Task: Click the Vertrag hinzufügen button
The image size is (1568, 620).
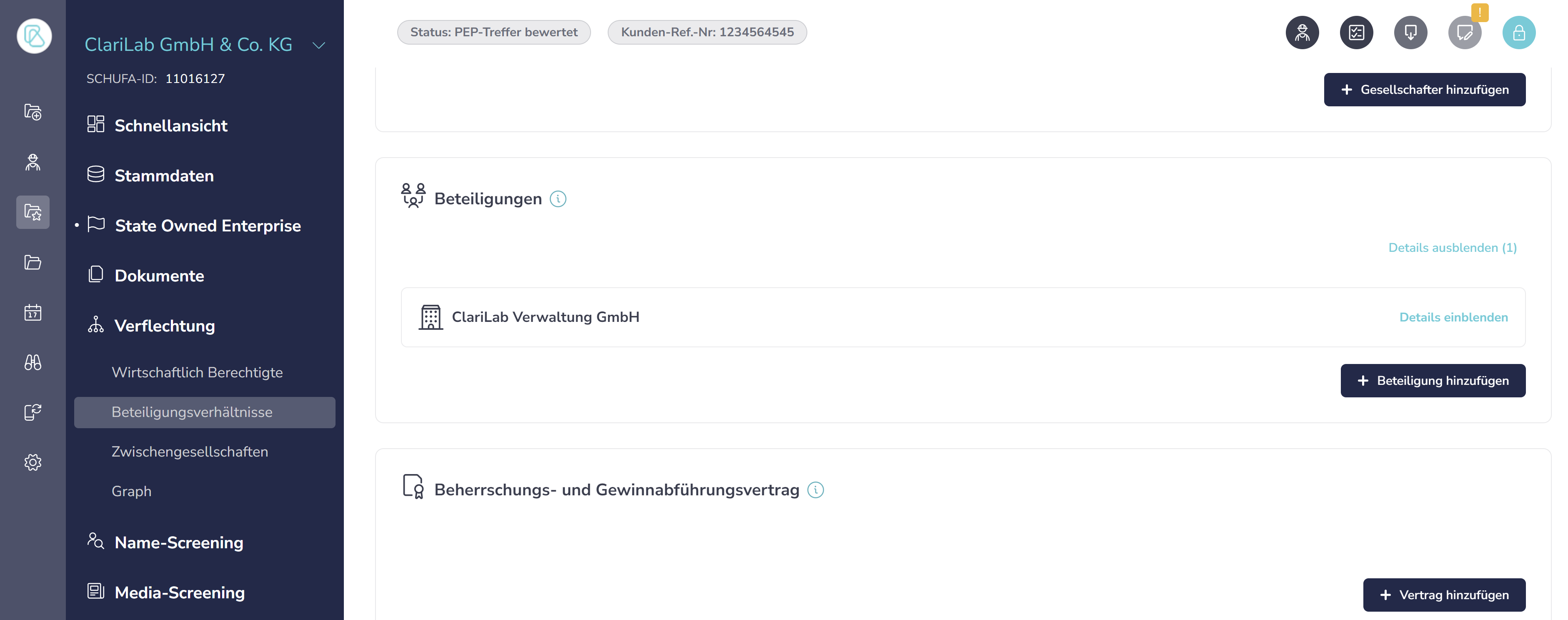Action: (1444, 595)
